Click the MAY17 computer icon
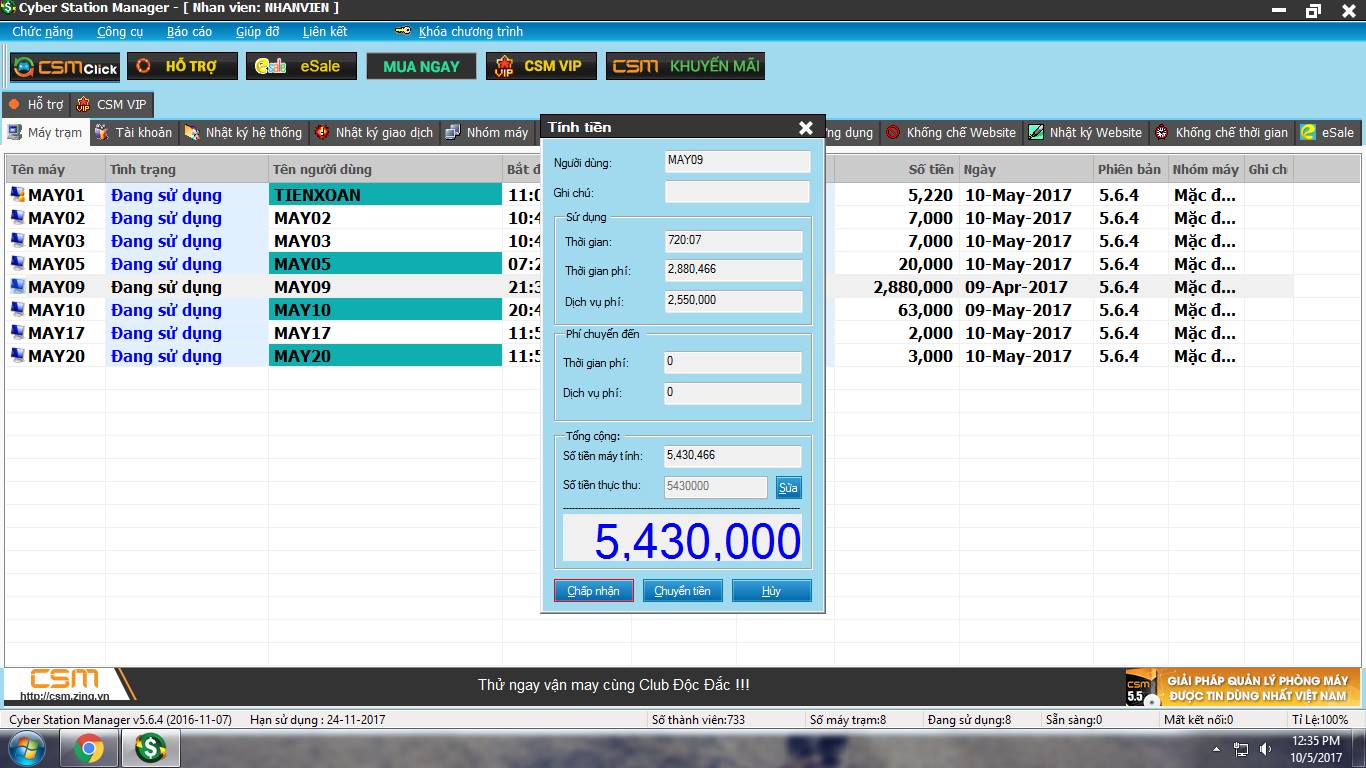Image resolution: width=1366 pixels, height=768 pixels. click(x=18, y=332)
